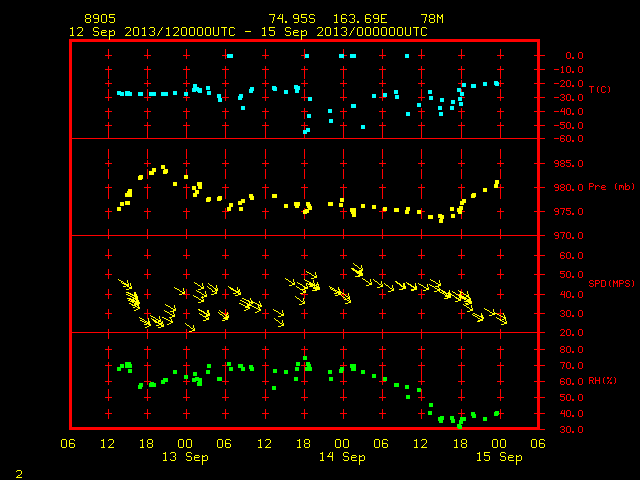
Task: Click the RH(%) humidity axis label
Action: pos(602,381)
